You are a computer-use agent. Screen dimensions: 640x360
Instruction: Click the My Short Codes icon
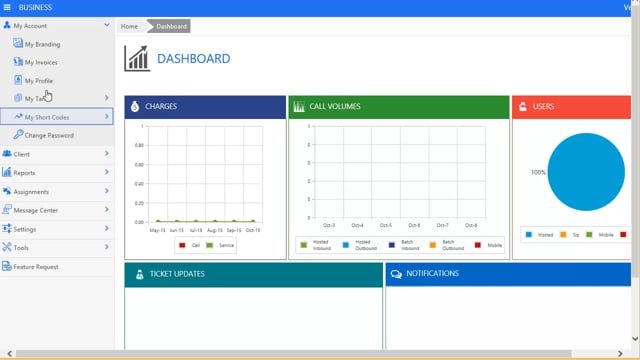coord(18,117)
